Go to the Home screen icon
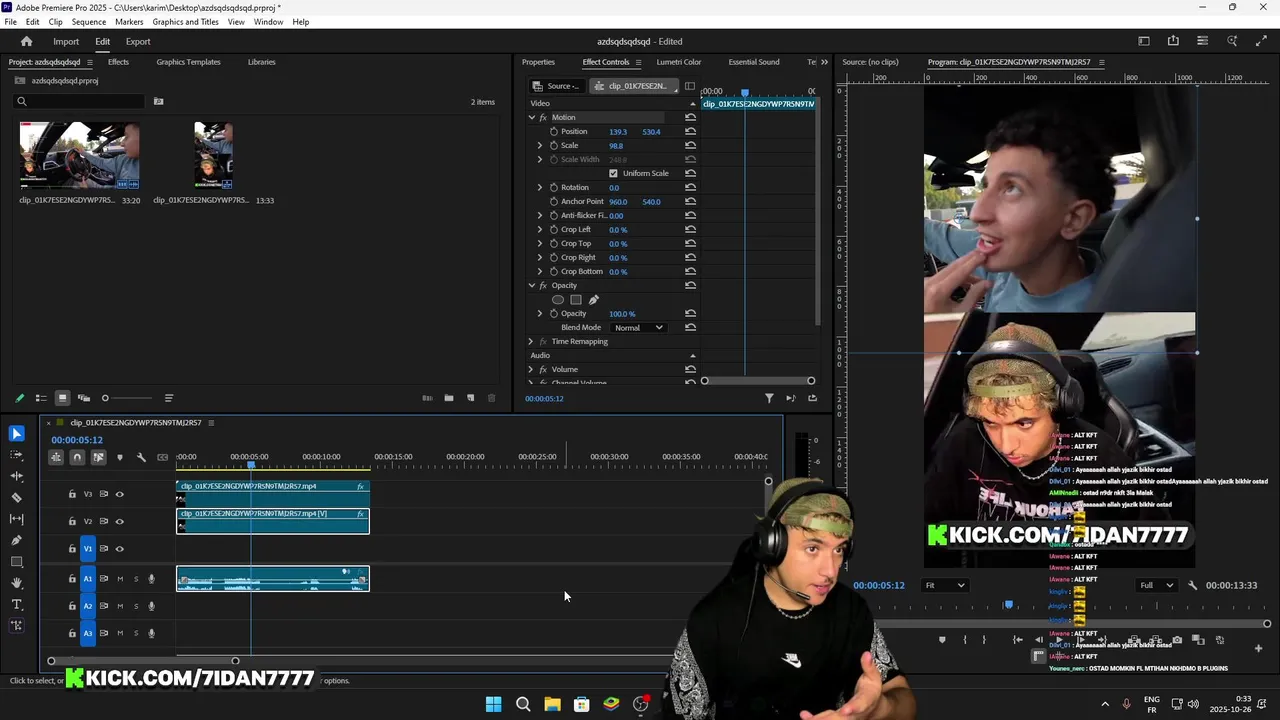 click(27, 41)
